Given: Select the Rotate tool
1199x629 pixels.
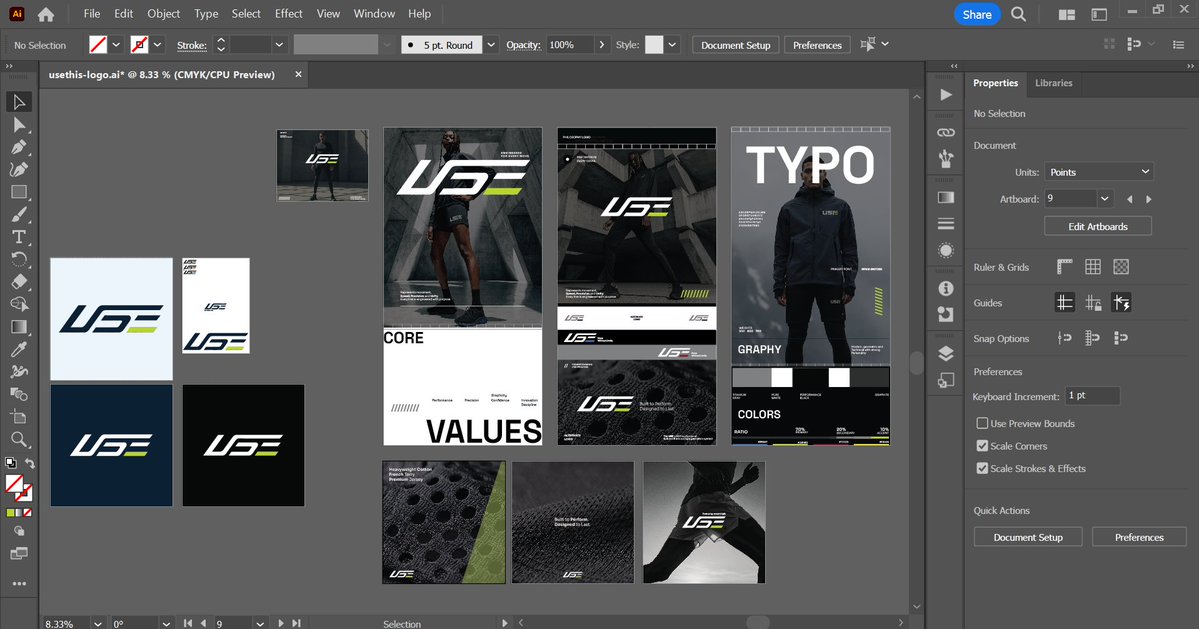Looking at the screenshot, I should [x=19, y=259].
